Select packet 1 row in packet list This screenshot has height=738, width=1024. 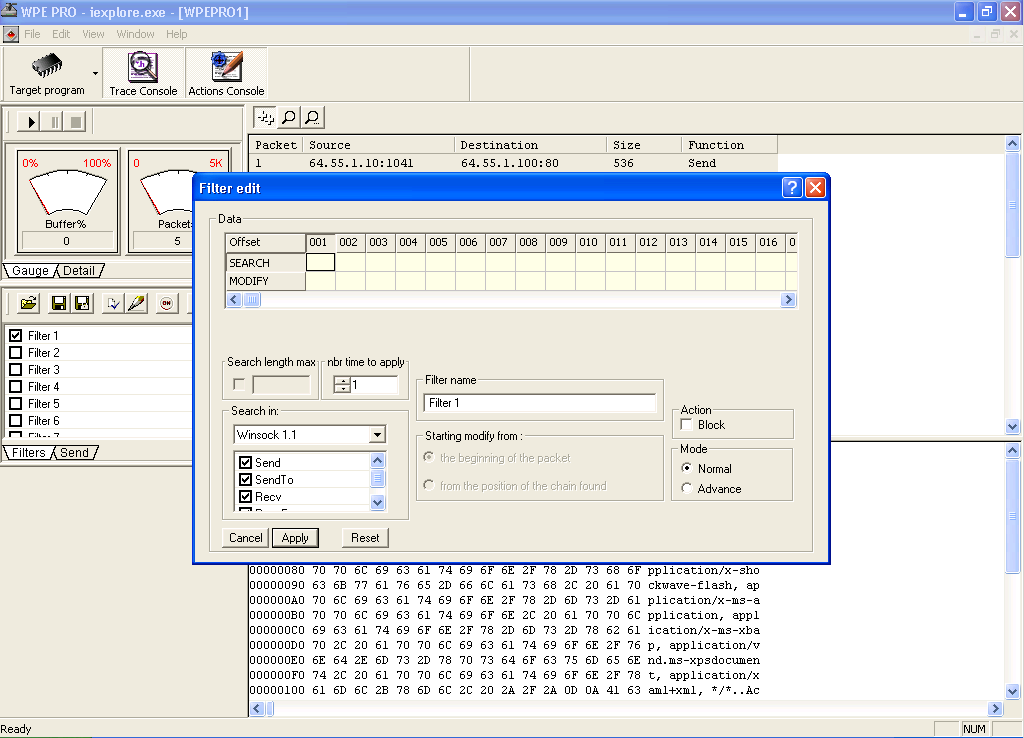pyautogui.click(x=513, y=163)
